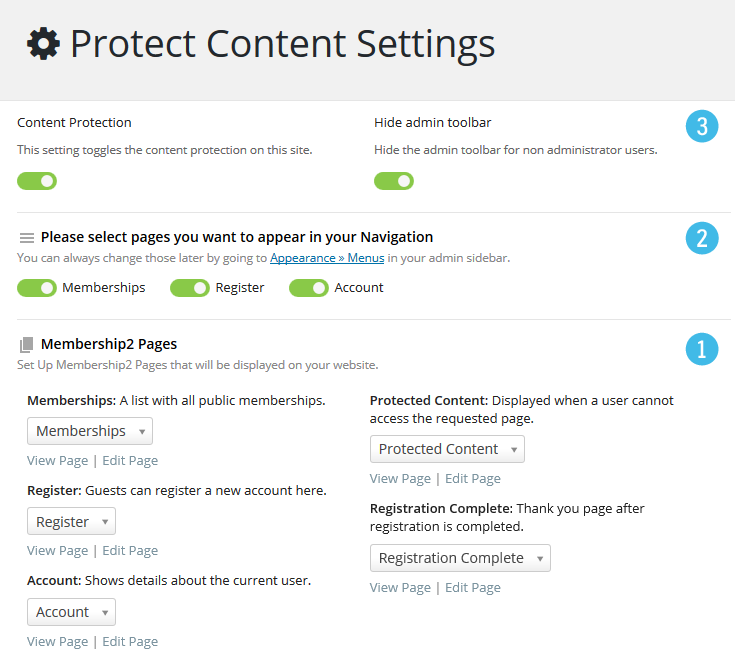The image size is (735, 671).
Task: Expand the Registration Complete dropdown
Action: [x=460, y=558]
